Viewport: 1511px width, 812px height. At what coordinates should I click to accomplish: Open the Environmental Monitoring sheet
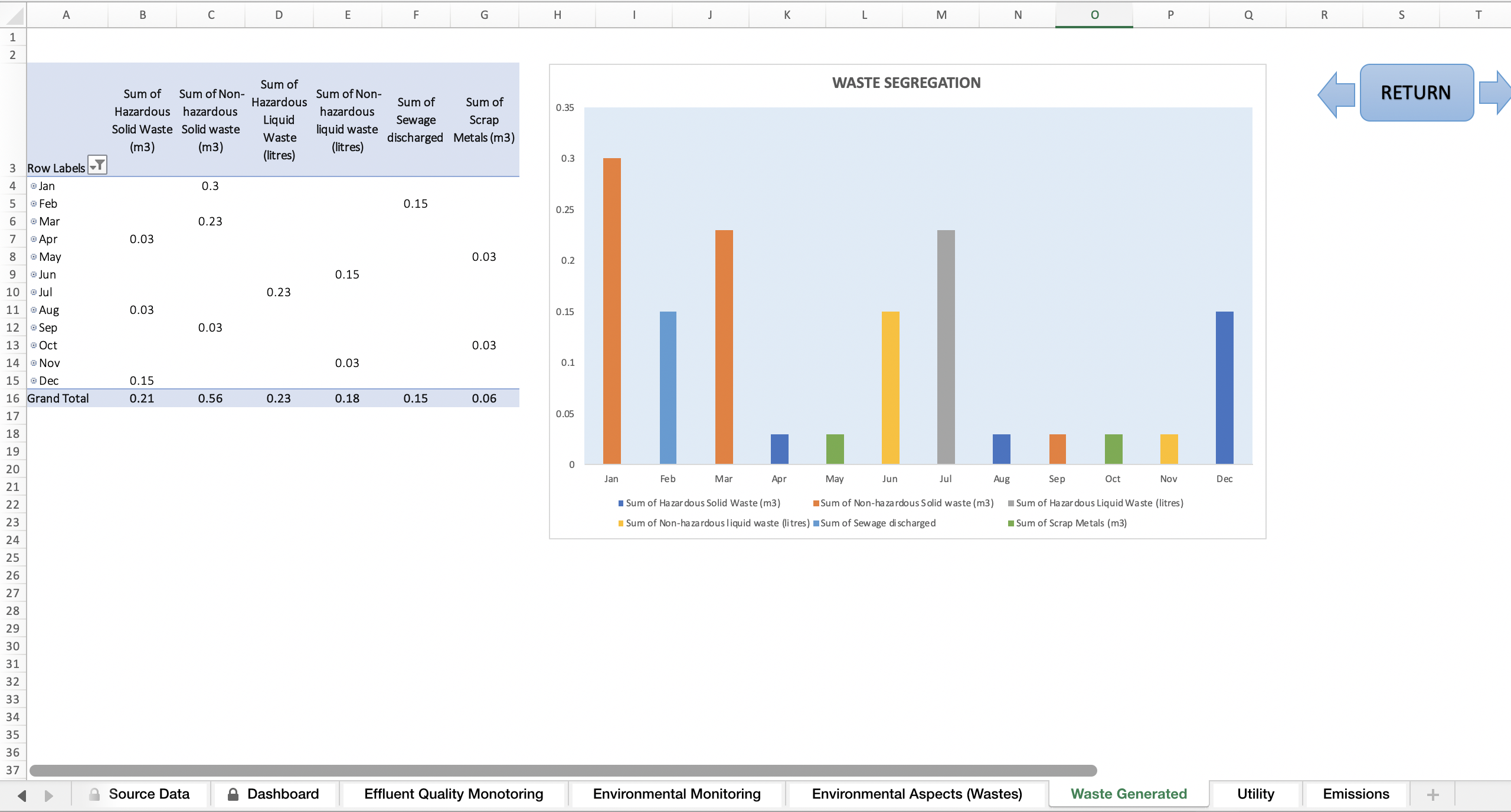676,794
